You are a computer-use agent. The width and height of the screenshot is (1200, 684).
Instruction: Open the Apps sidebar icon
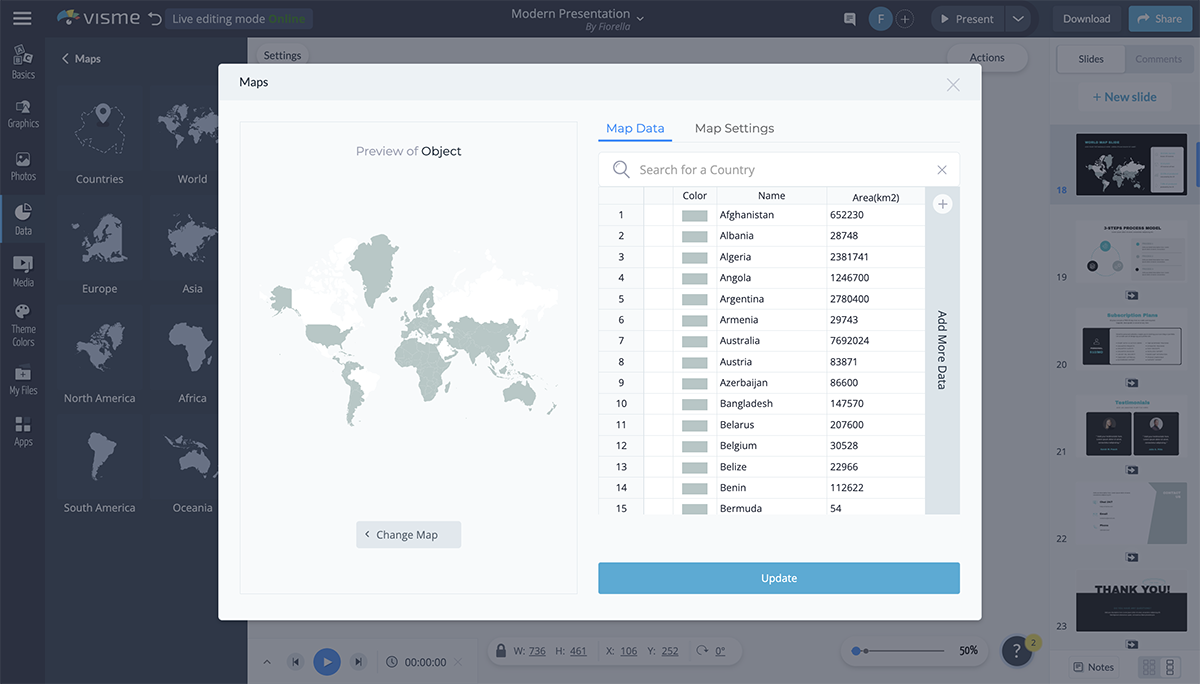pos(23,431)
